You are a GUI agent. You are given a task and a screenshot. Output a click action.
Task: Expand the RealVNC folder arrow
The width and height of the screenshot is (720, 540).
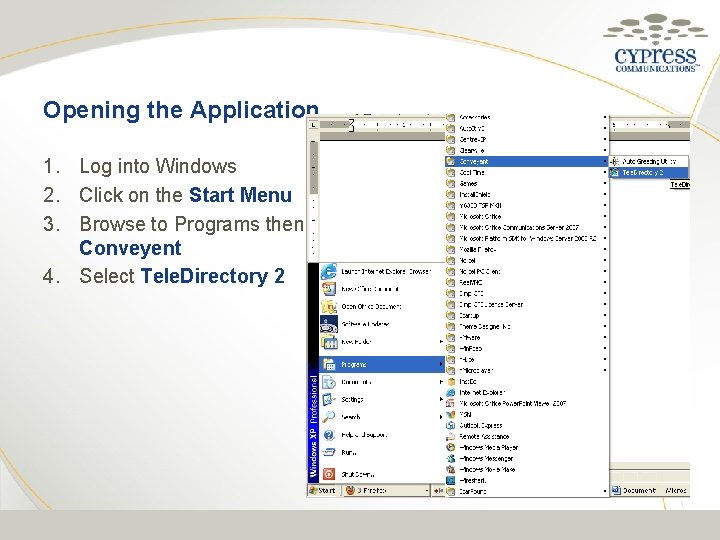pyautogui.click(x=605, y=282)
